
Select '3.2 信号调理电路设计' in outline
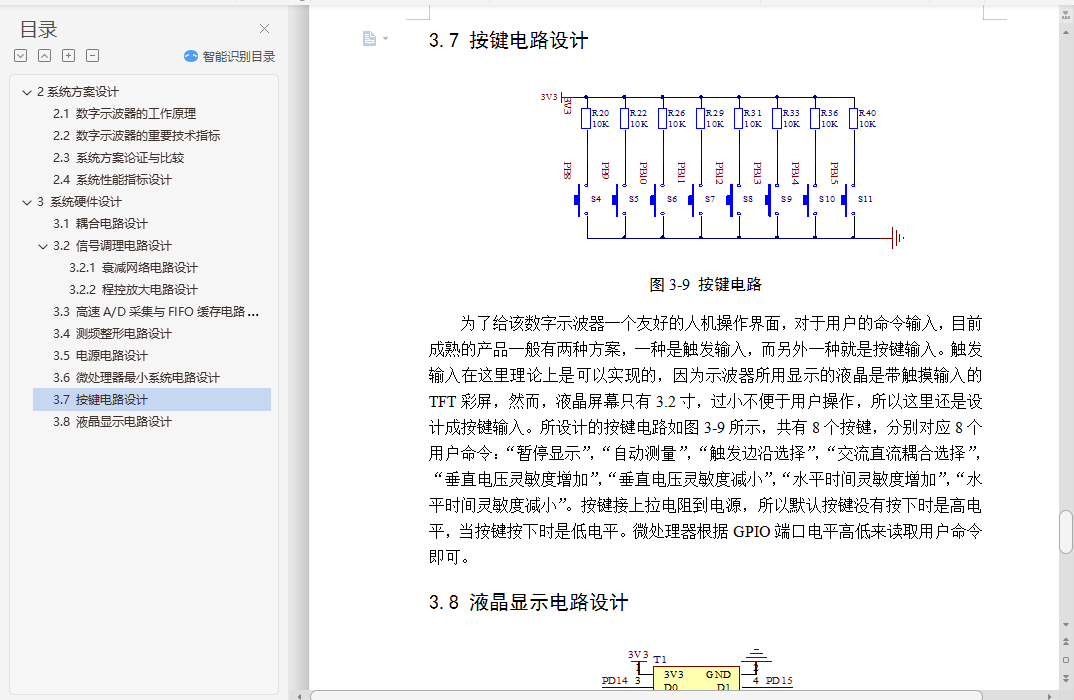[112, 246]
